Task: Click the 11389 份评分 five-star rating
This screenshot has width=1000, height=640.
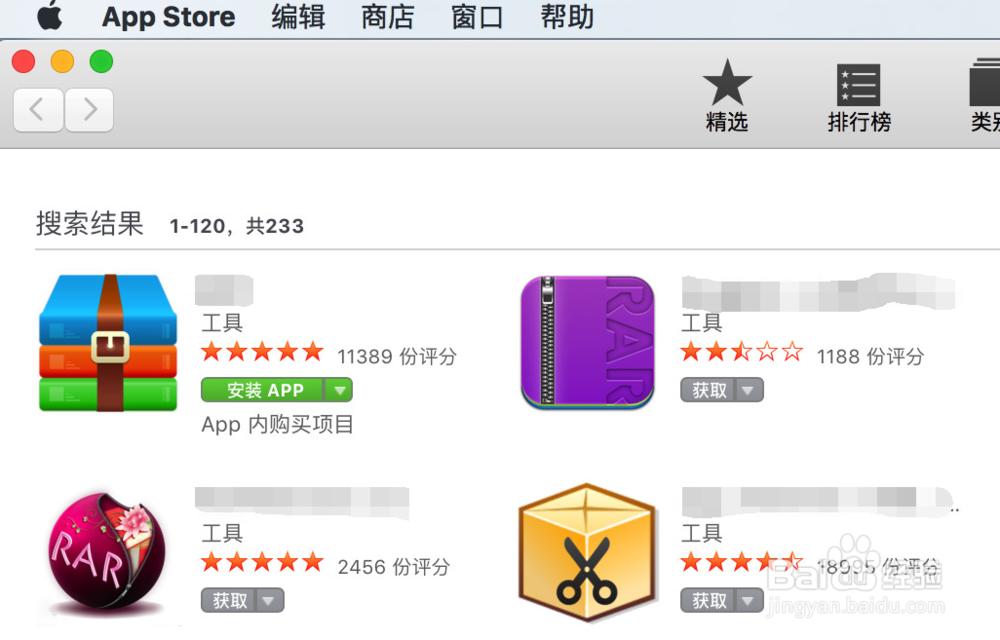Action: pos(262,352)
